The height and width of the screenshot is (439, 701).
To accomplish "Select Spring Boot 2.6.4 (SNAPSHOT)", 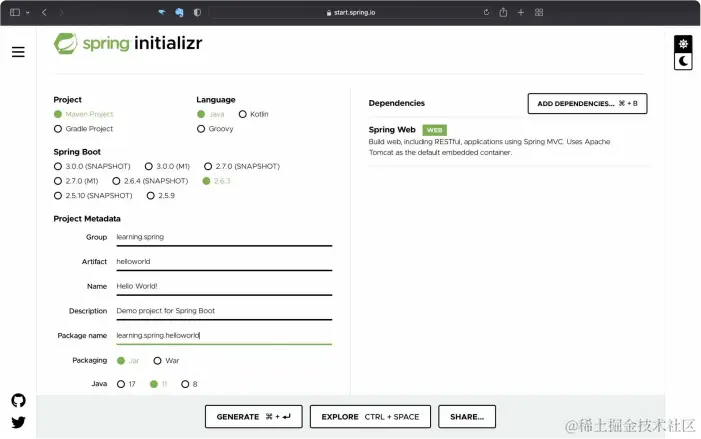I will tap(150, 181).
